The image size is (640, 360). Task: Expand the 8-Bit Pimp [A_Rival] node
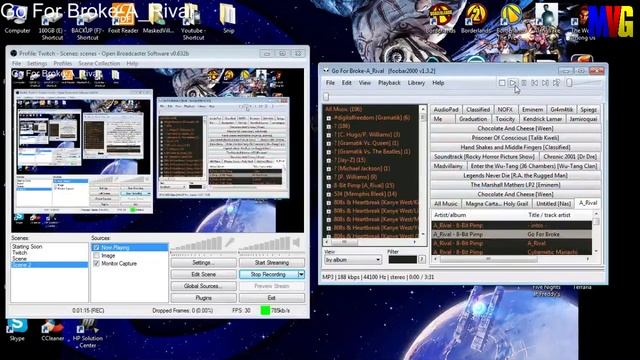[329, 186]
